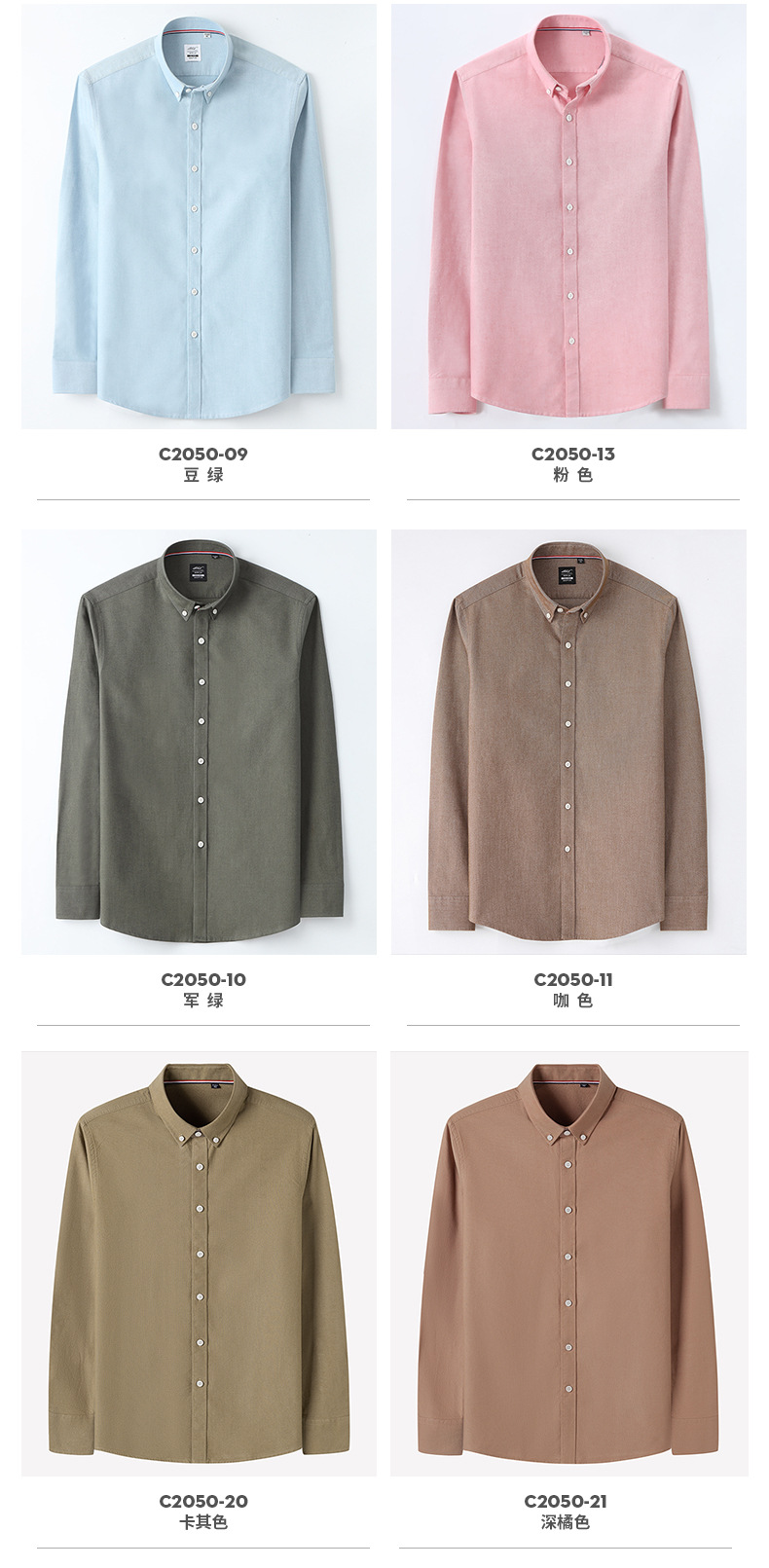Click the C2050-20 product code
This screenshot has height=1568, width=769.
(203, 1501)
